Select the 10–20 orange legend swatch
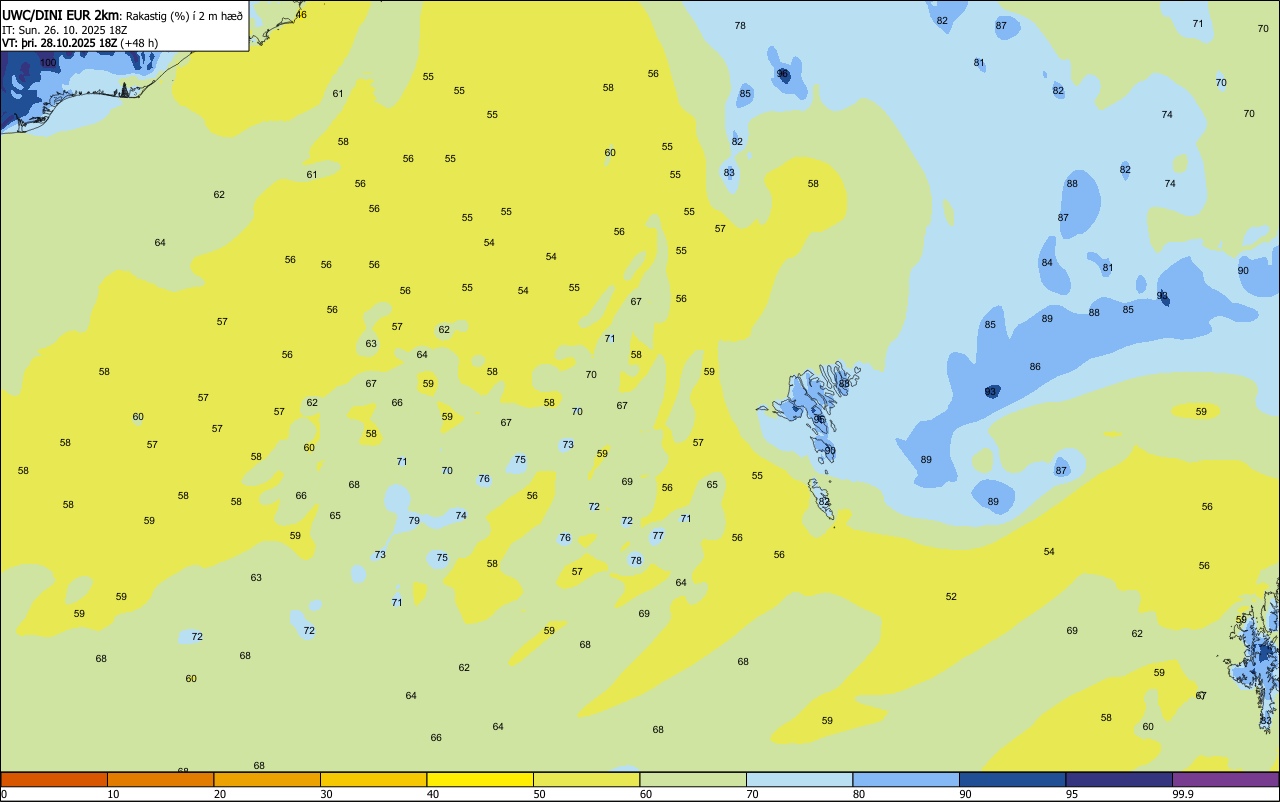1280x802 pixels. pyautogui.click(x=160, y=779)
